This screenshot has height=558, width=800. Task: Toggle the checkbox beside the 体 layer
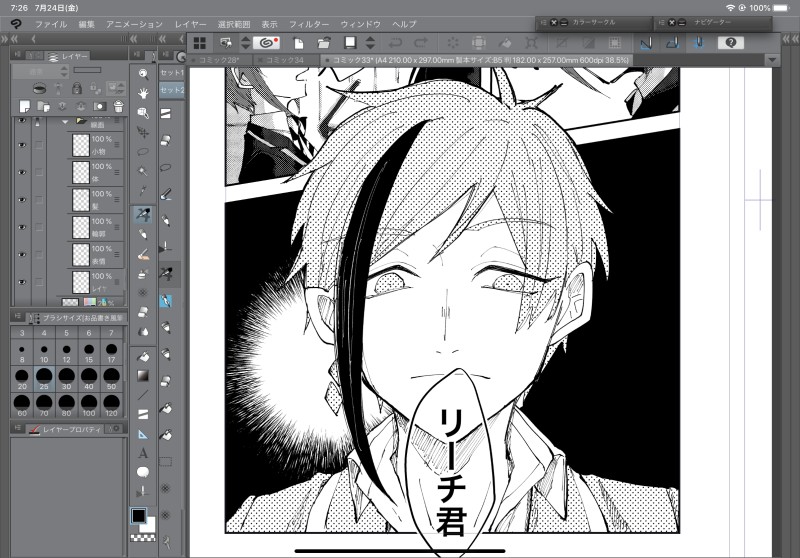click(x=39, y=172)
